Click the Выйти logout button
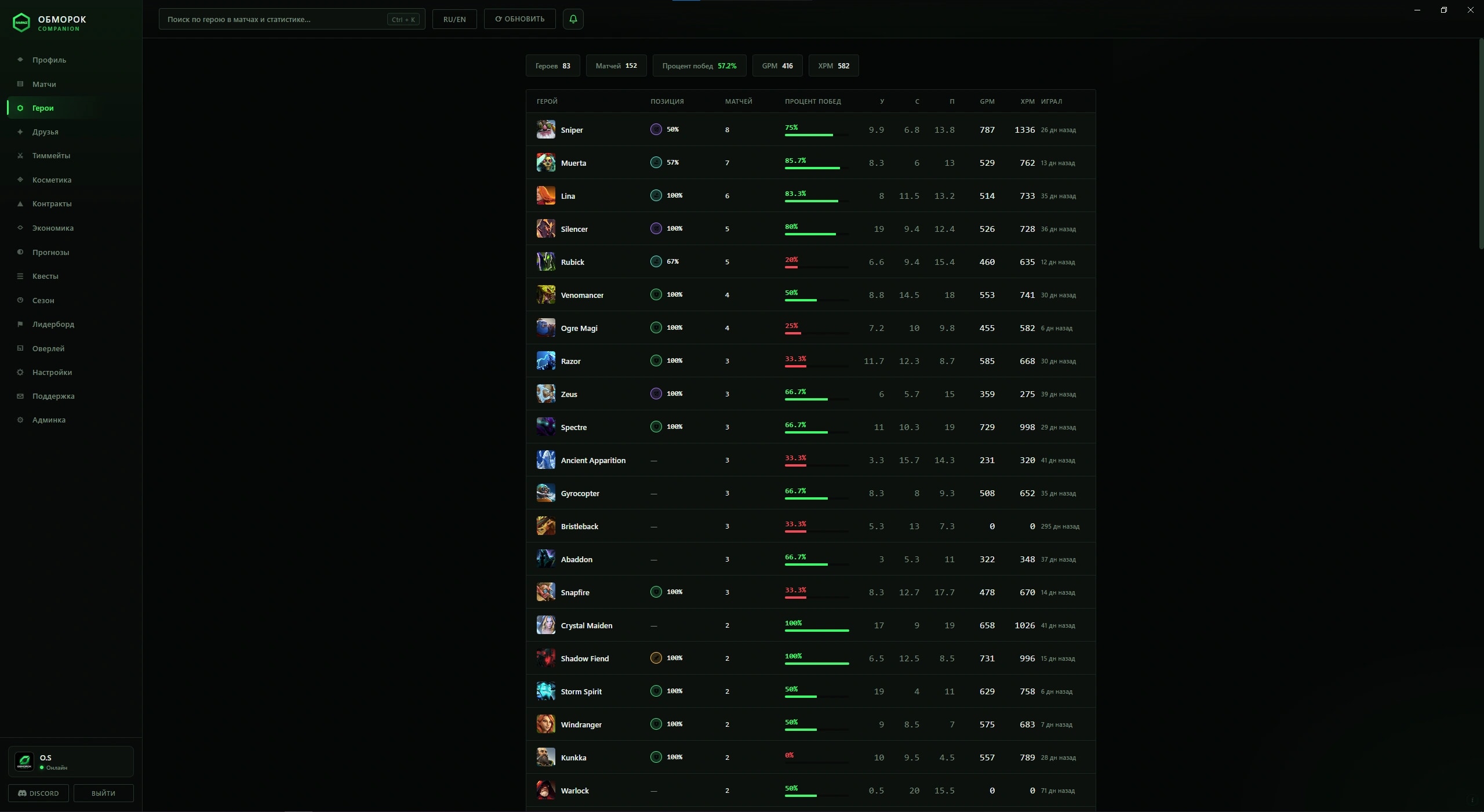1484x812 pixels. tap(103, 793)
